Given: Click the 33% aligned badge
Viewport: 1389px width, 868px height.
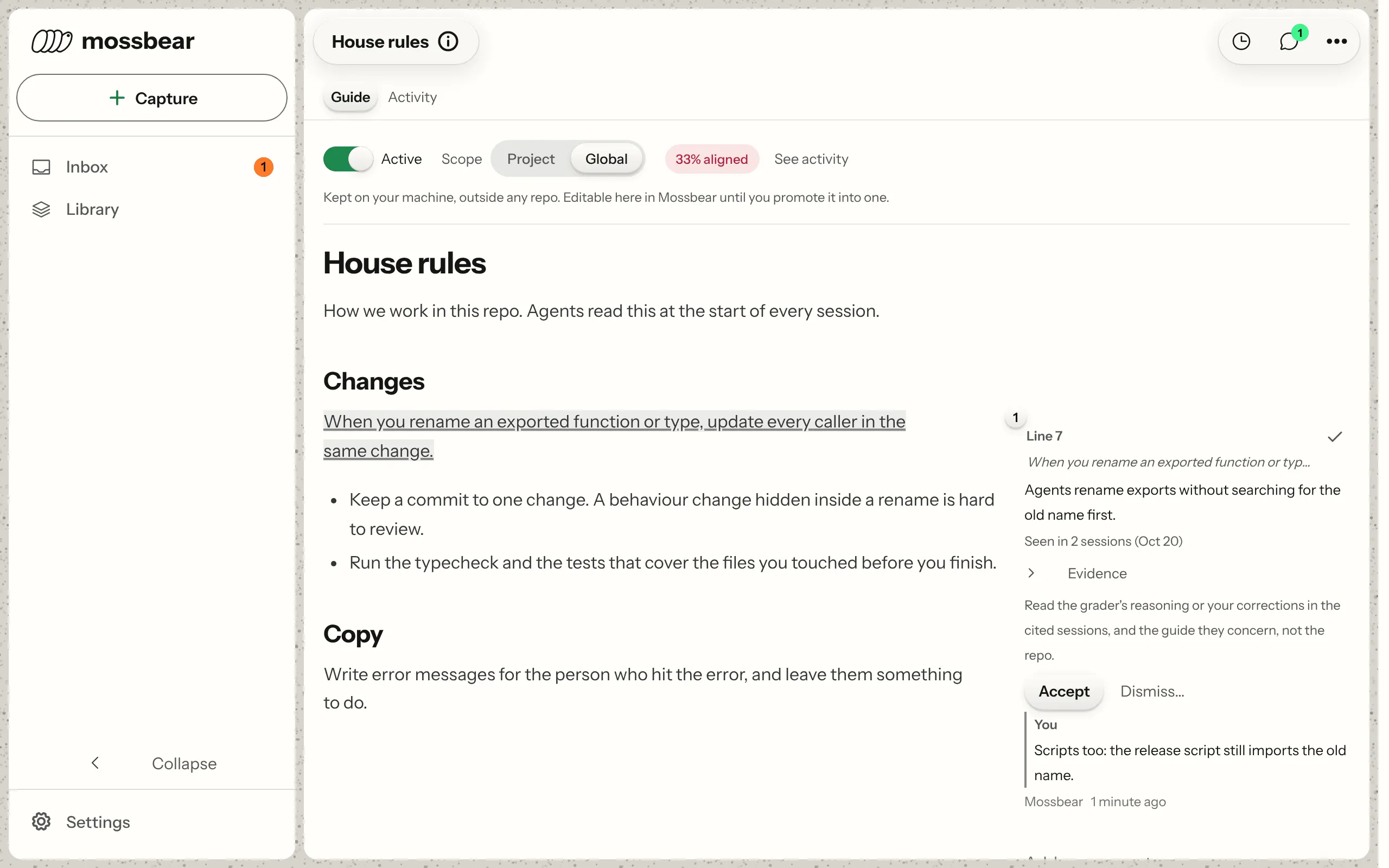Looking at the screenshot, I should click(712, 159).
